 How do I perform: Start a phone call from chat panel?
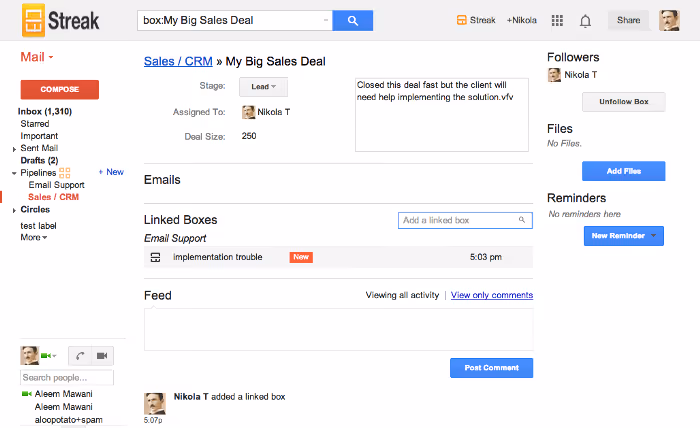pos(80,356)
